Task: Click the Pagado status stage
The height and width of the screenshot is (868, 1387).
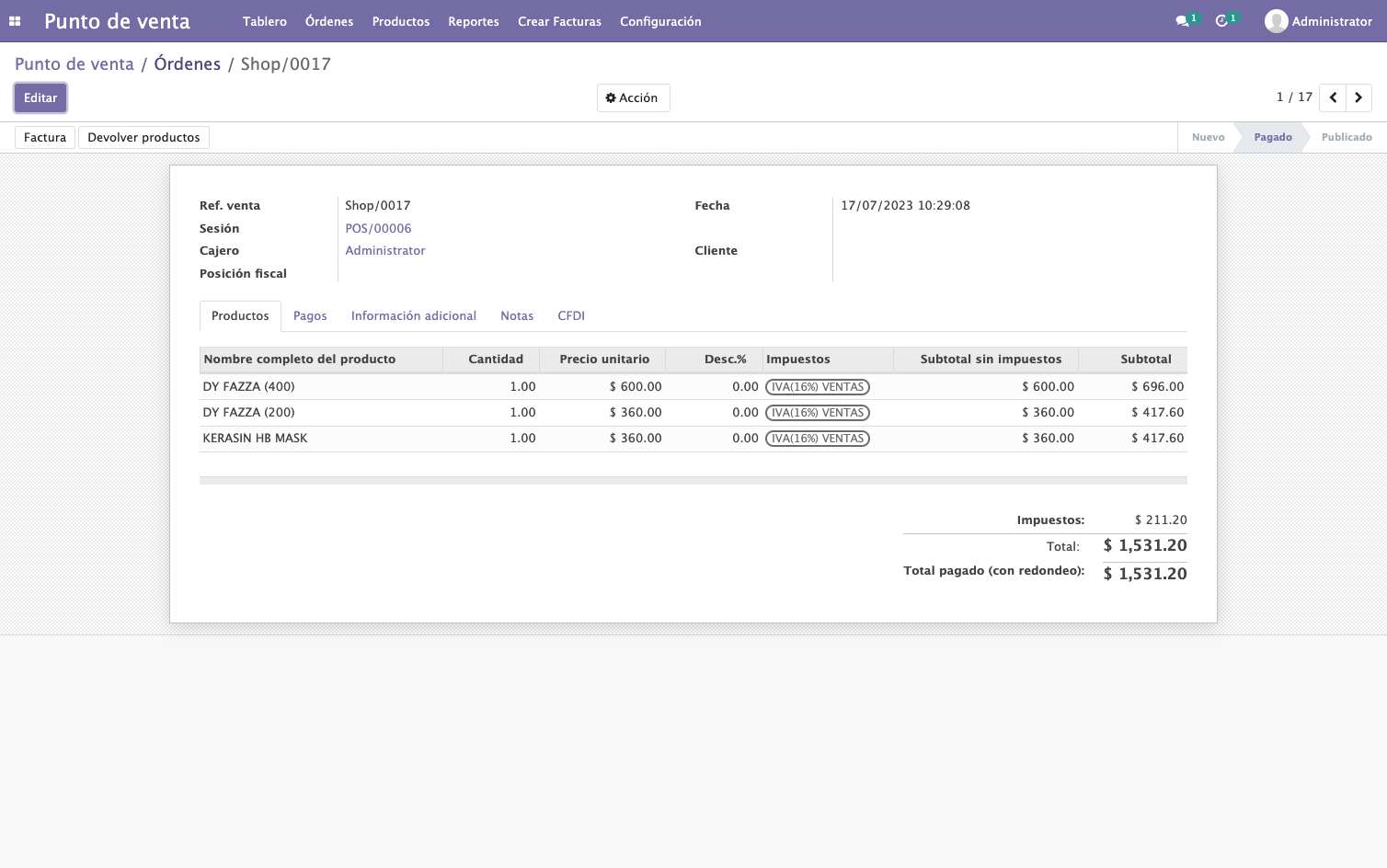Action: (x=1273, y=137)
